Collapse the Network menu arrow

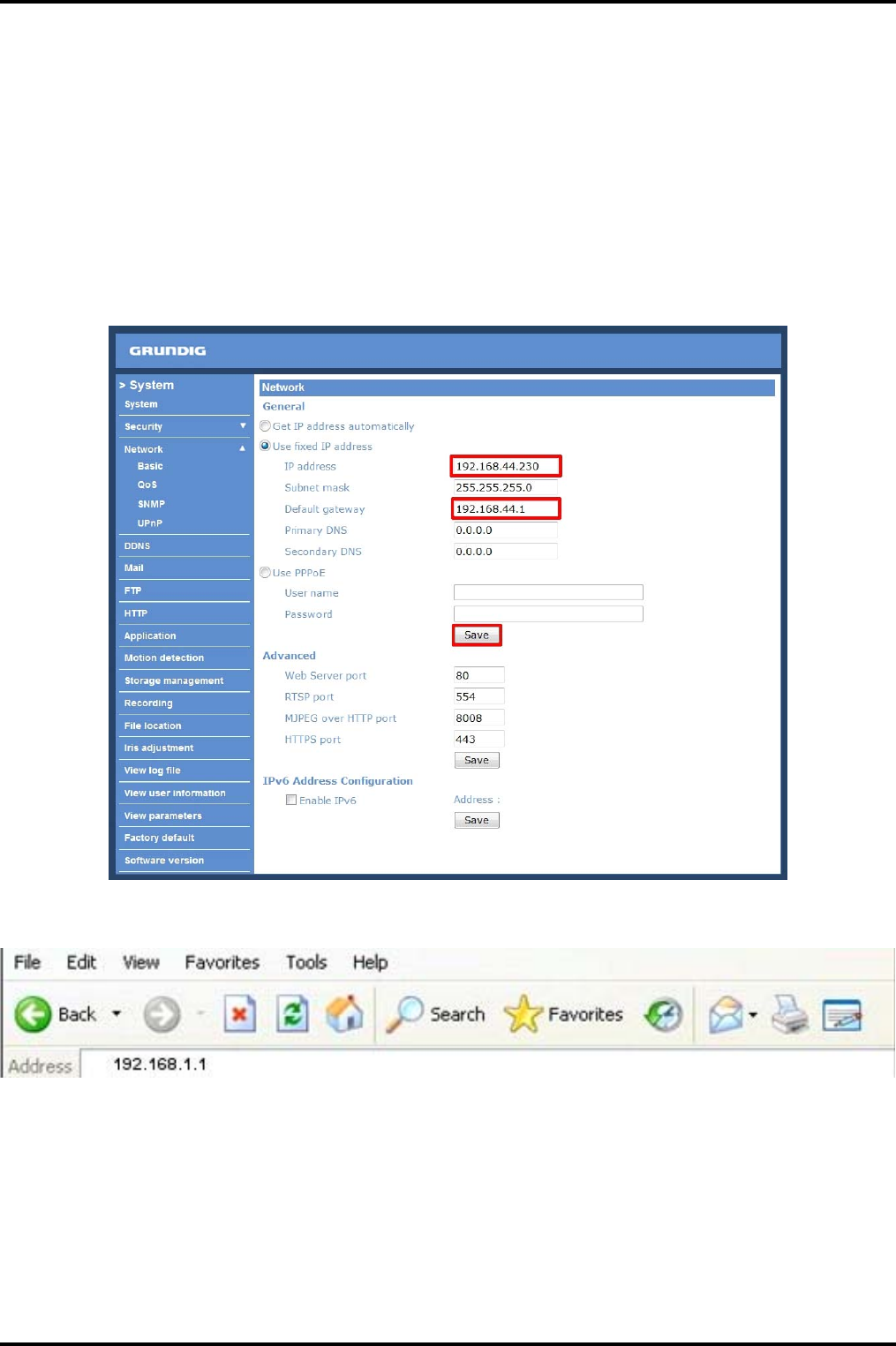243,448
